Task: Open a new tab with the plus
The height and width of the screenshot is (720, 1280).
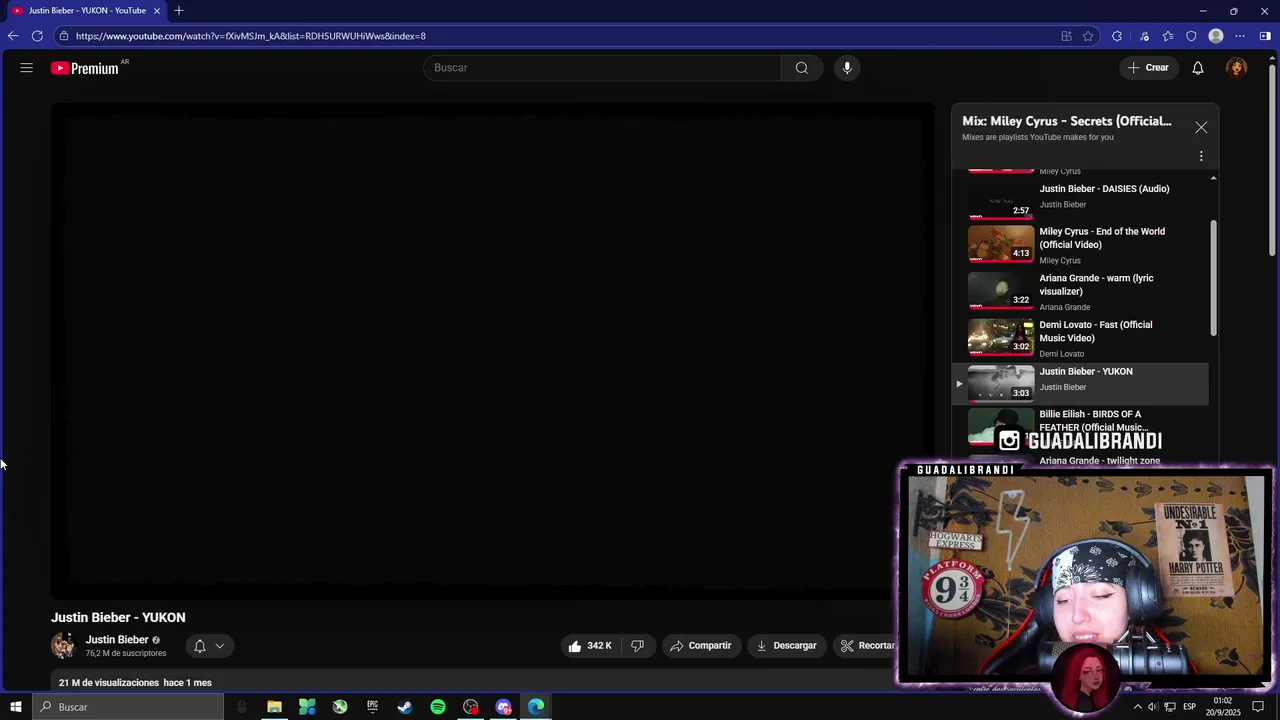Action: click(x=179, y=11)
